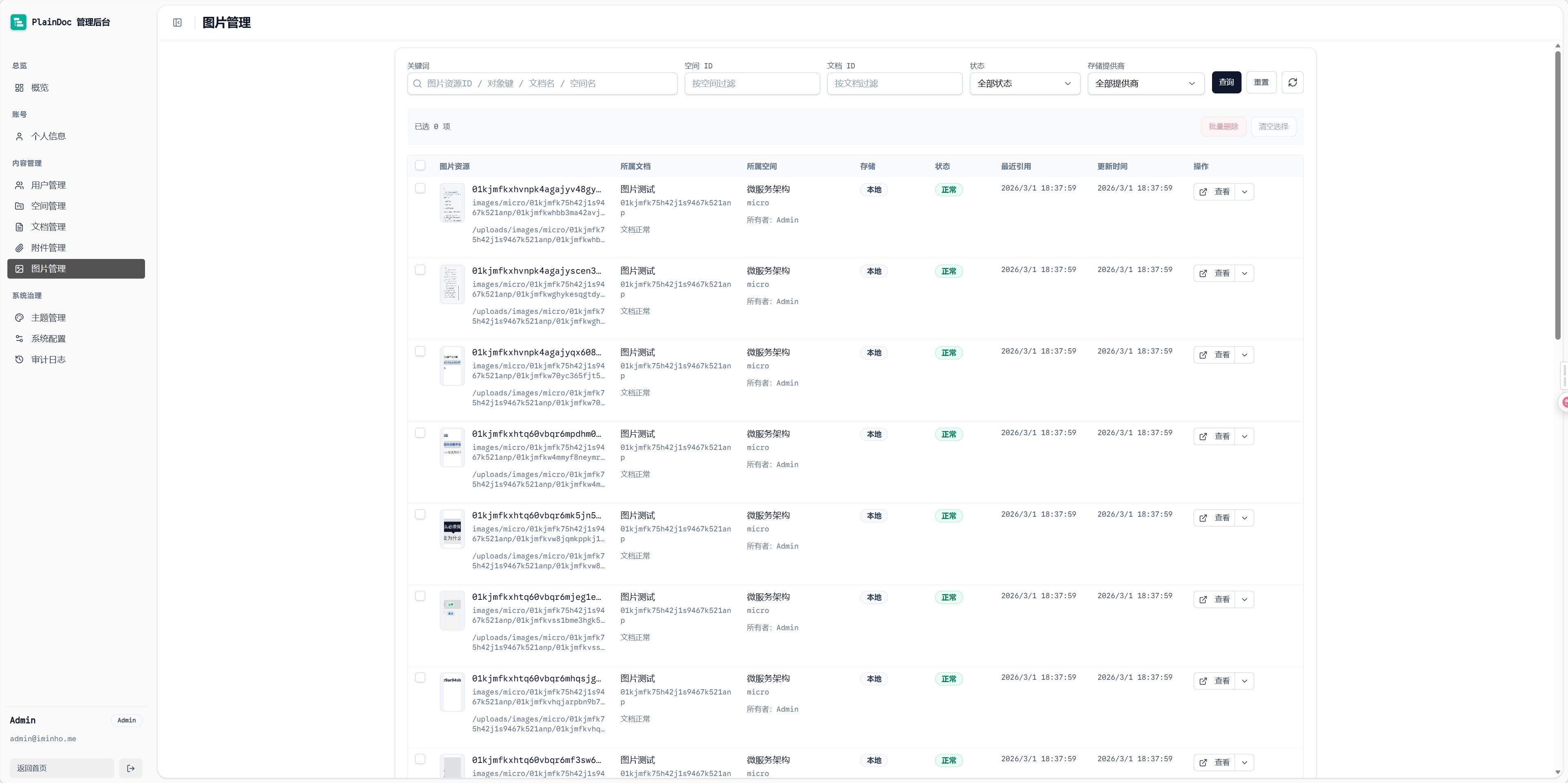Tick the checkbox for image 01kjmfkxhtq60vbqr6mf3sw6
Image resolution: width=1568 pixels, height=783 pixels.
click(x=420, y=759)
